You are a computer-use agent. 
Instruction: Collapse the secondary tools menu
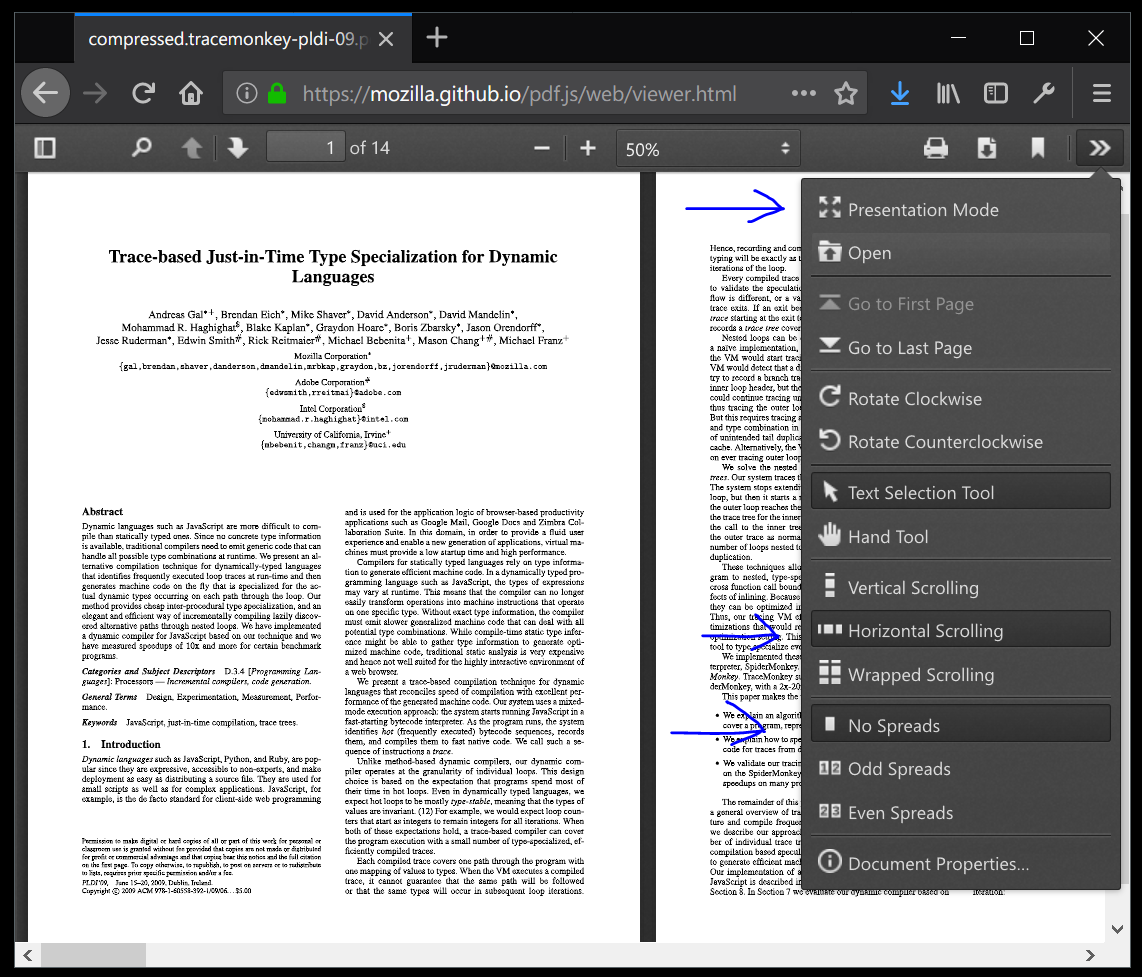click(1100, 148)
